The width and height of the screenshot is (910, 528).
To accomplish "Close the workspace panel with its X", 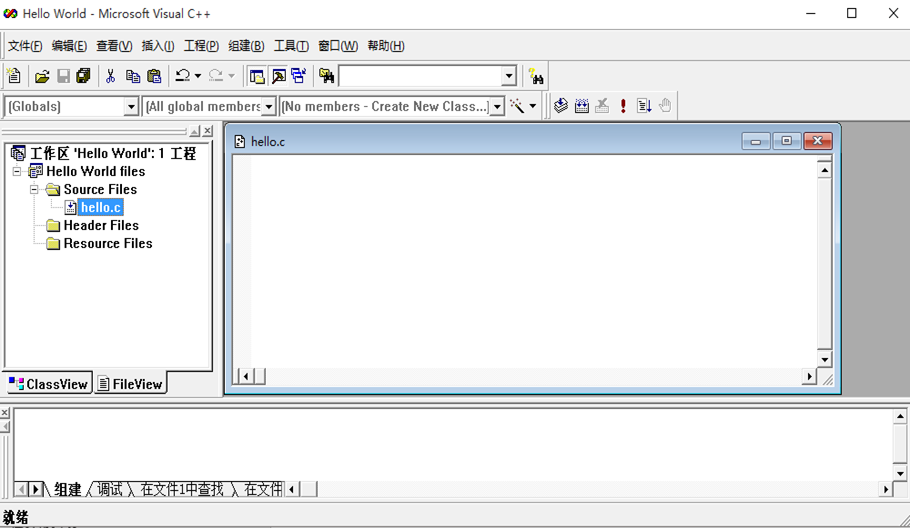I will click(x=208, y=131).
